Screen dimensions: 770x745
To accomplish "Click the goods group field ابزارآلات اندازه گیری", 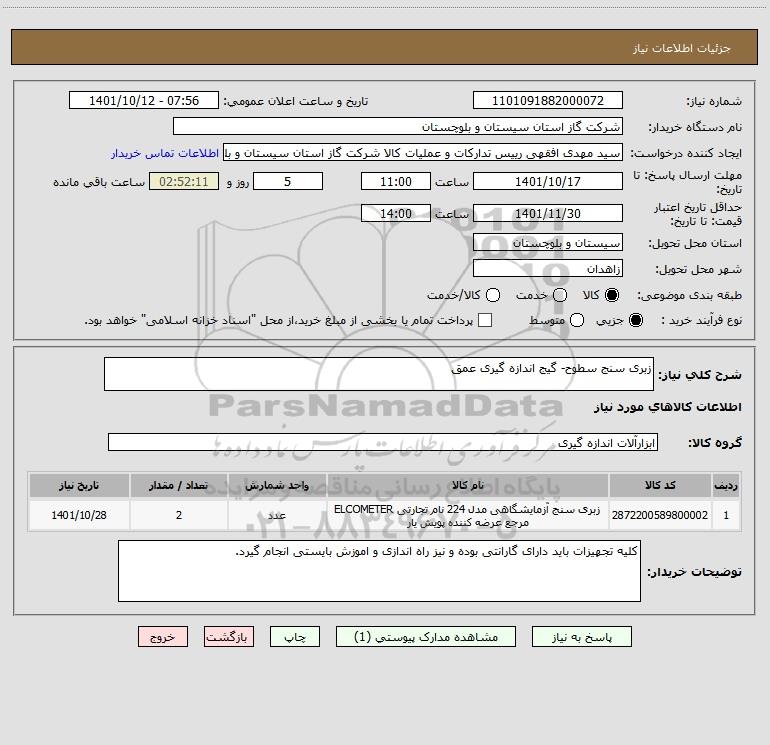I will coord(383,442).
